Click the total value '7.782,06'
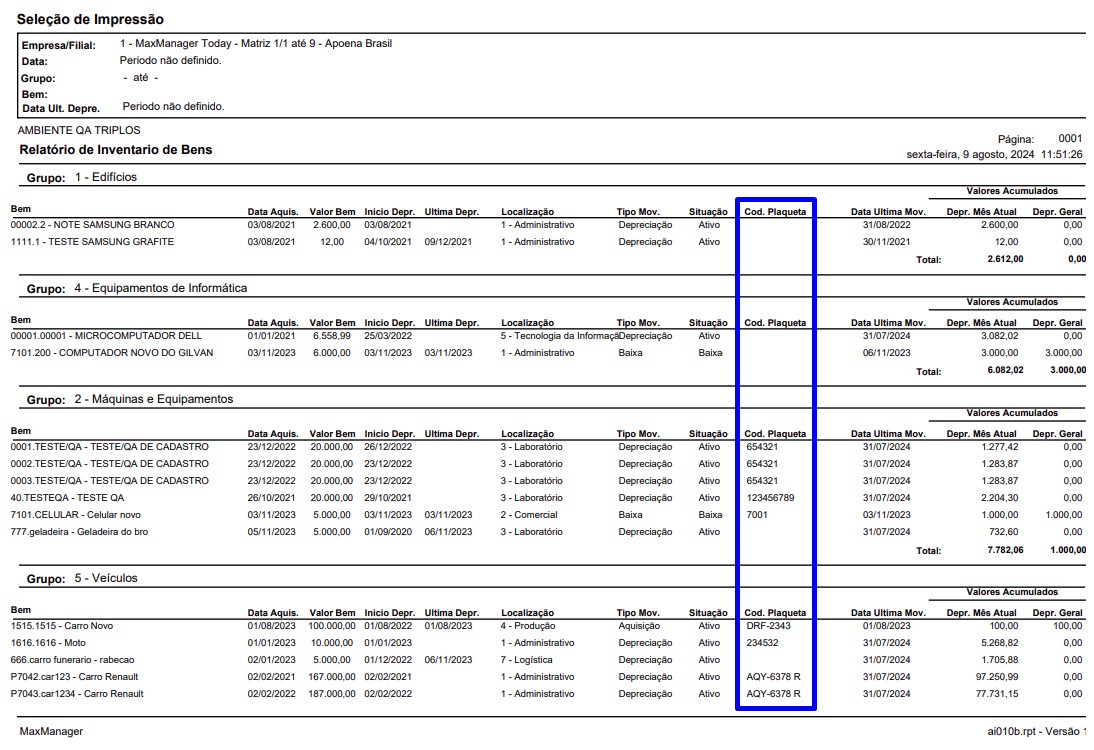1094x750 pixels. click(1005, 550)
